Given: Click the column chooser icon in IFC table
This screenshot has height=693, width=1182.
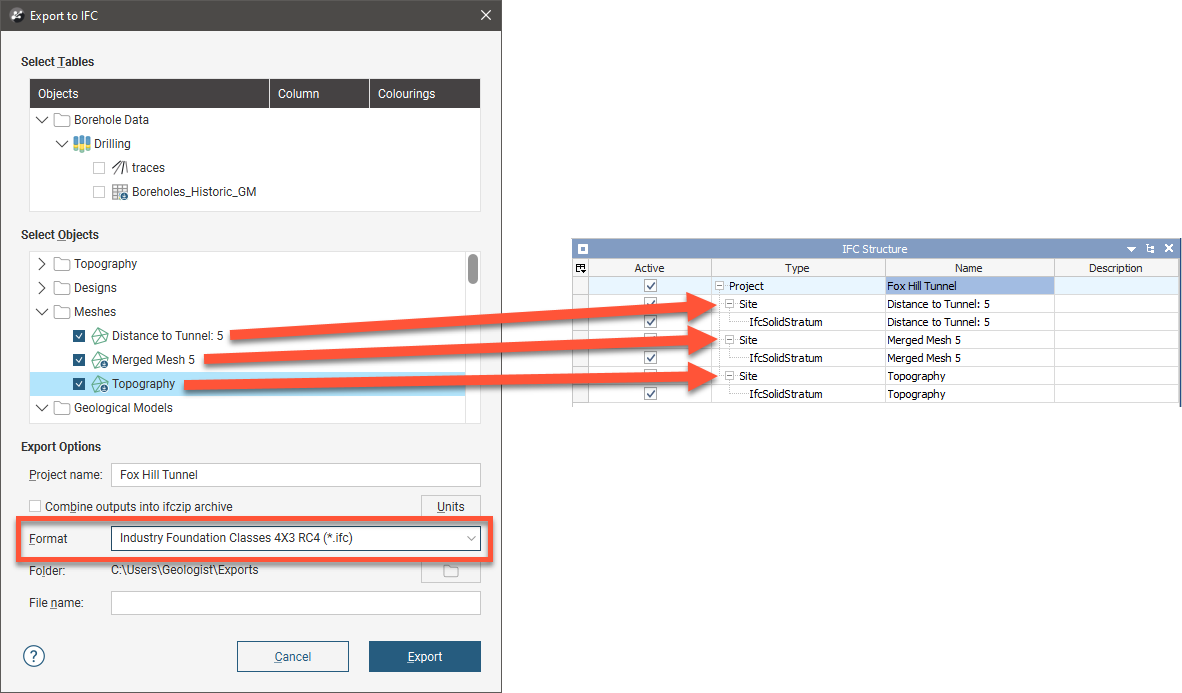Looking at the screenshot, I should (x=580, y=268).
